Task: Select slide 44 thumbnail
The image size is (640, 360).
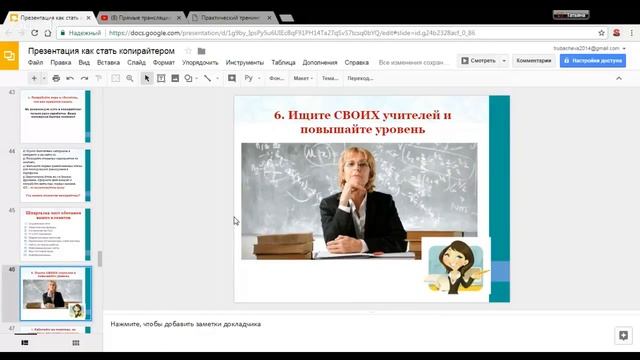Action: click(x=56, y=175)
